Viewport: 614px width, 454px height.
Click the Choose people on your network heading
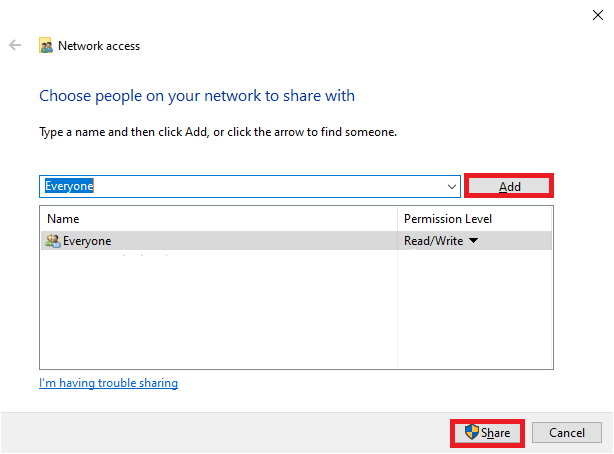[197, 96]
